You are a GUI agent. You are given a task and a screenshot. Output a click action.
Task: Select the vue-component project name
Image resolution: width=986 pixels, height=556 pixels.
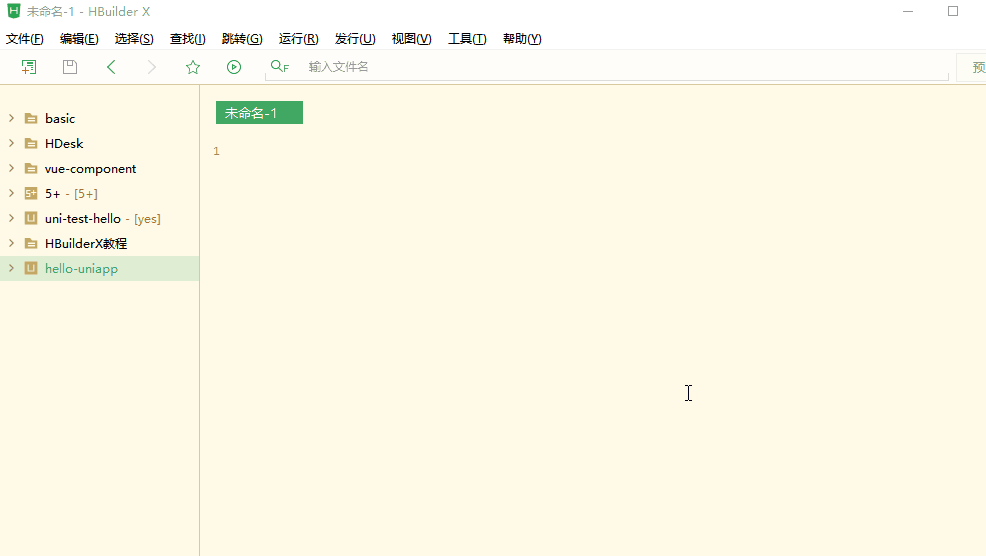pyautogui.click(x=91, y=169)
